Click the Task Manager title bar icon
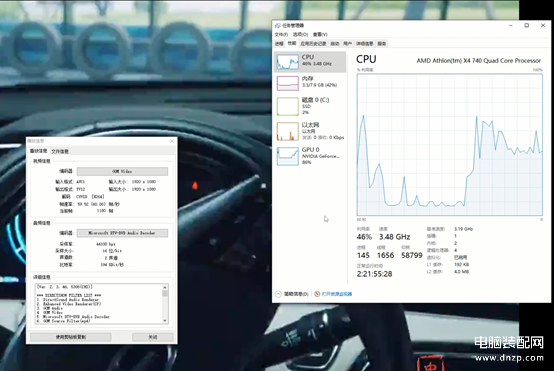The width and height of the screenshot is (554, 371). click(278, 25)
